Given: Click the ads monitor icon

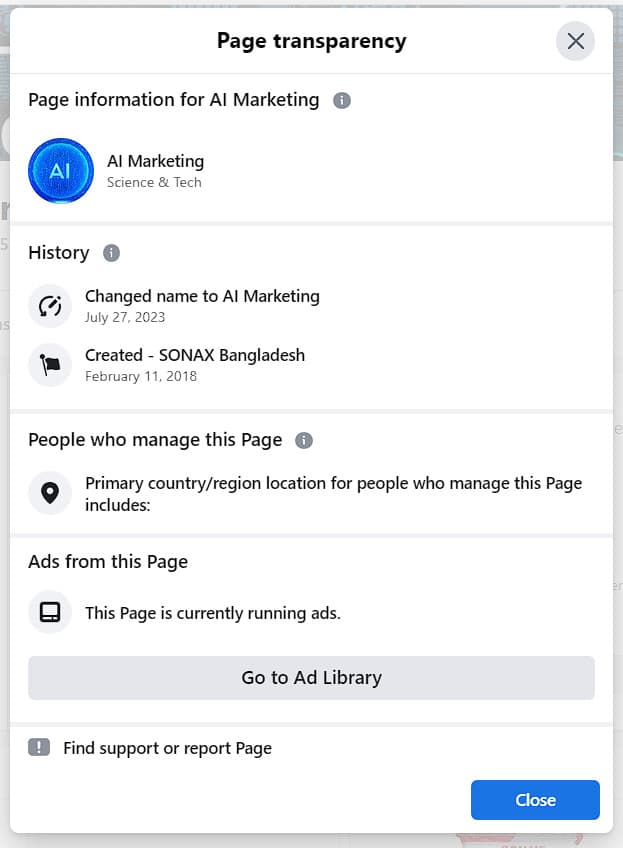Looking at the screenshot, I should tap(50, 613).
